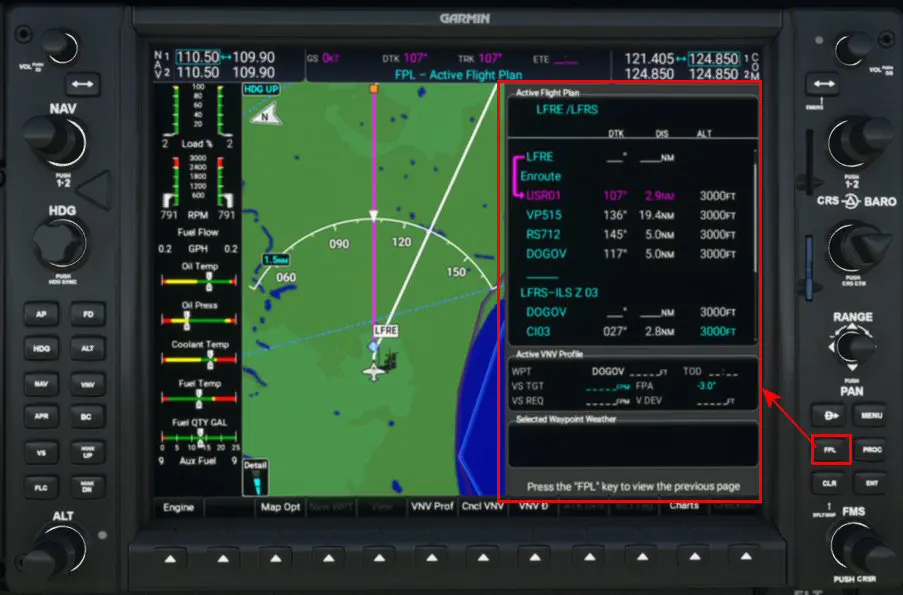Click the COM volume knob
This screenshot has height=595, width=903.
click(852, 48)
